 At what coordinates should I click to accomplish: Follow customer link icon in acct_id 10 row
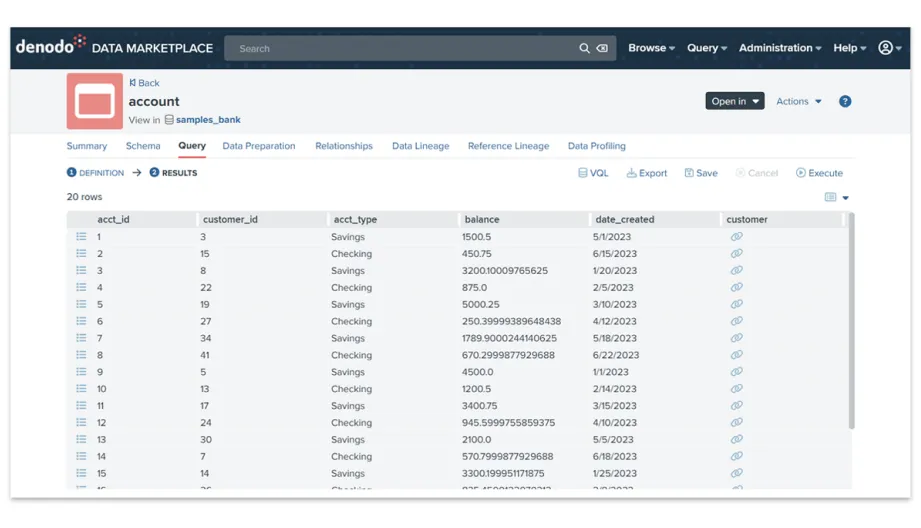pyautogui.click(x=737, y=388)
